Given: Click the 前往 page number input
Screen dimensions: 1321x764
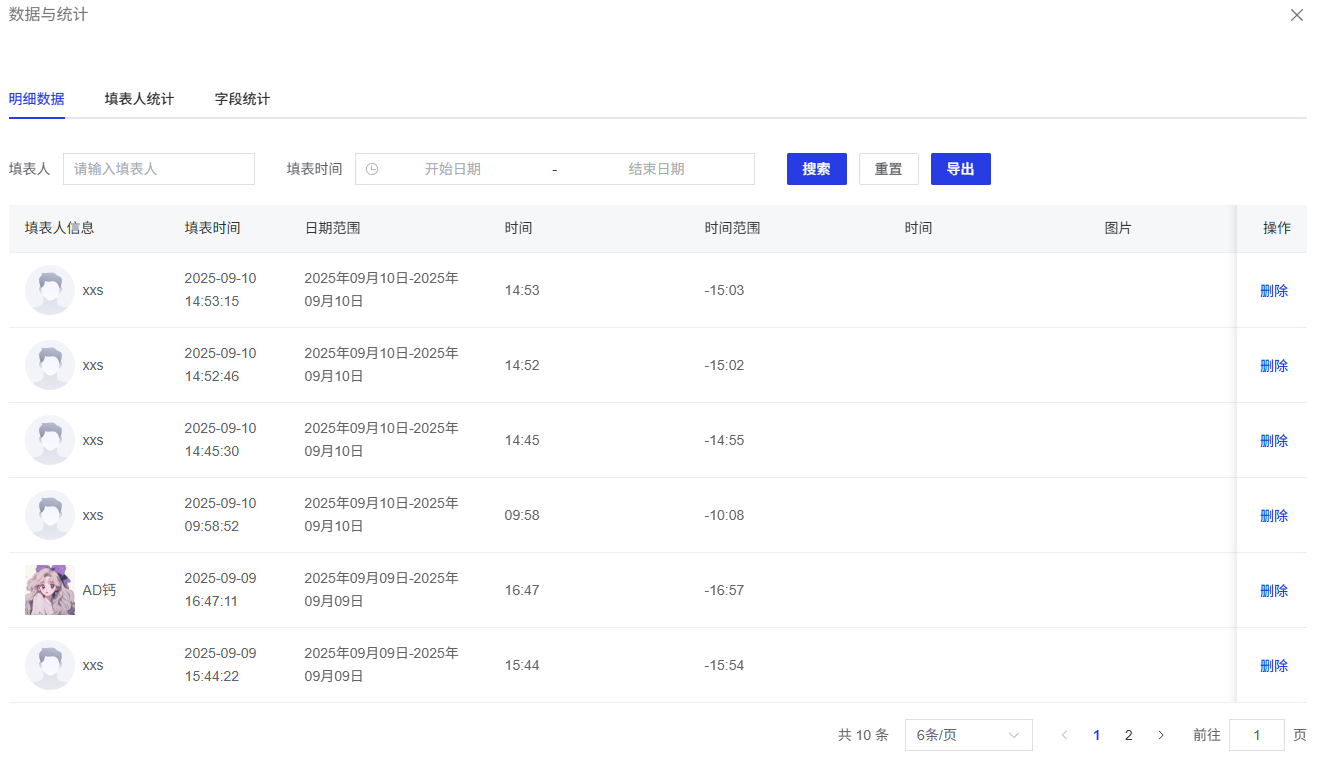Looking at the screenshot, I should 1256,735.
